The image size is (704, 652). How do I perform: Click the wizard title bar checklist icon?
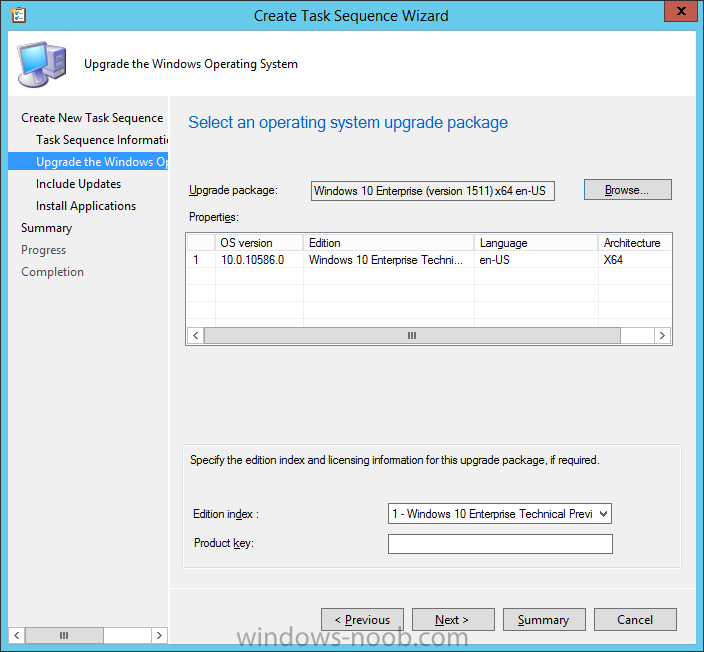tap(18, 15)
